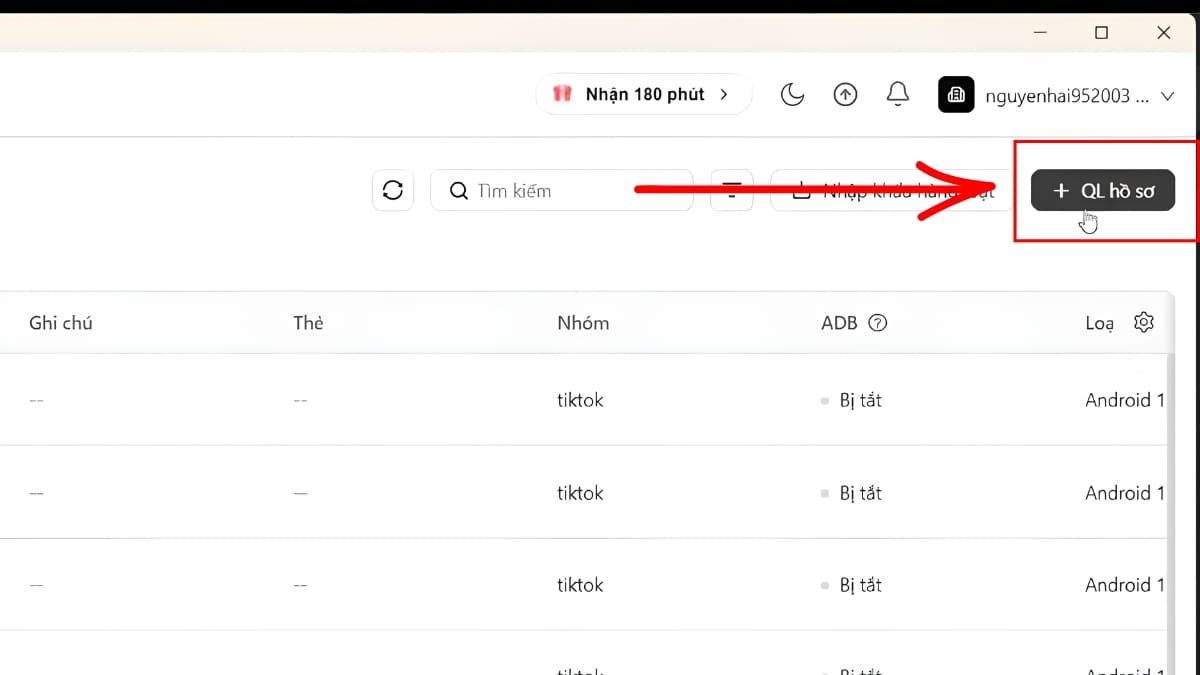
Task: Open the filter icon button
Action: pos(732,190)
